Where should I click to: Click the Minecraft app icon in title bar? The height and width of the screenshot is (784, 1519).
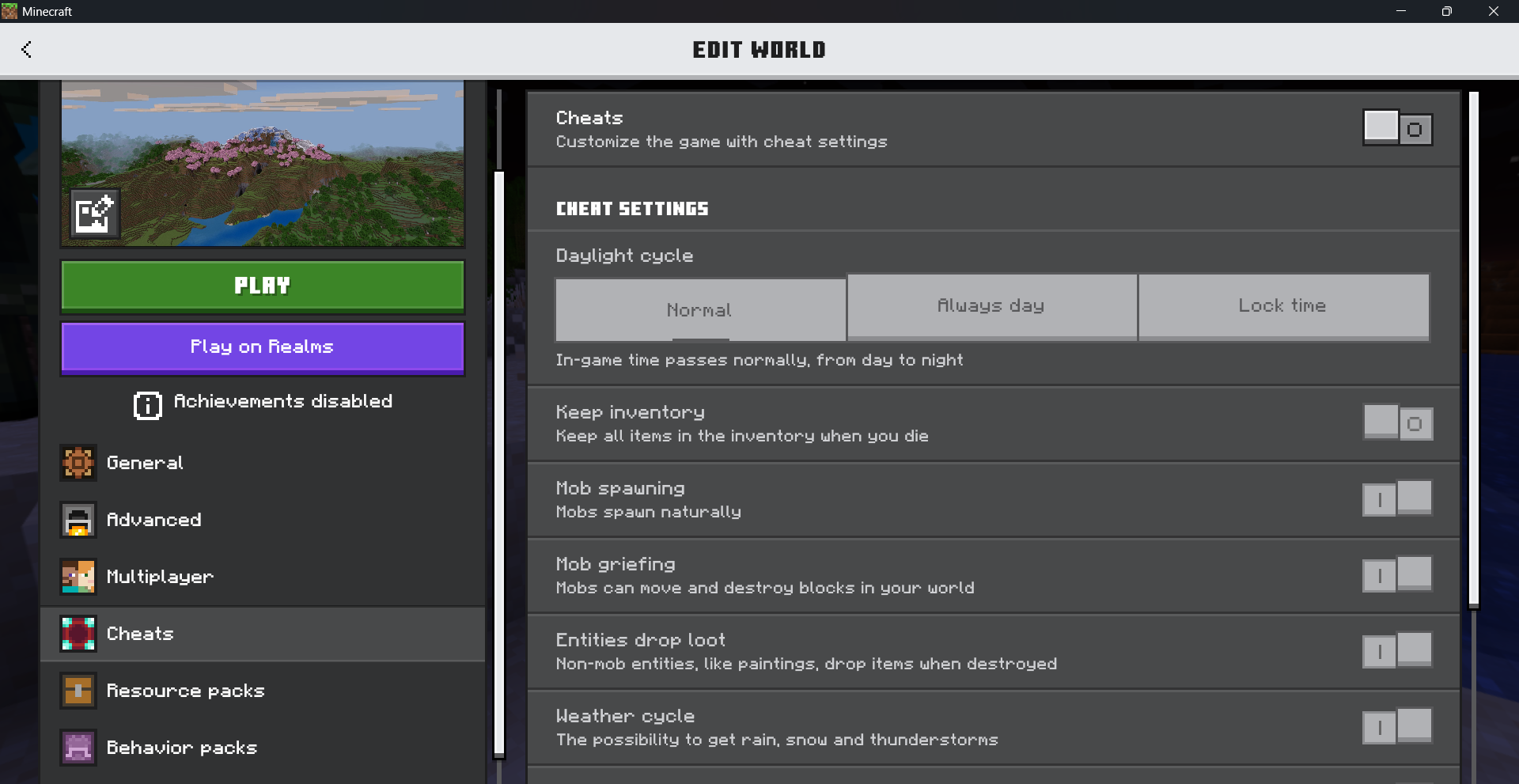[9, 11]
